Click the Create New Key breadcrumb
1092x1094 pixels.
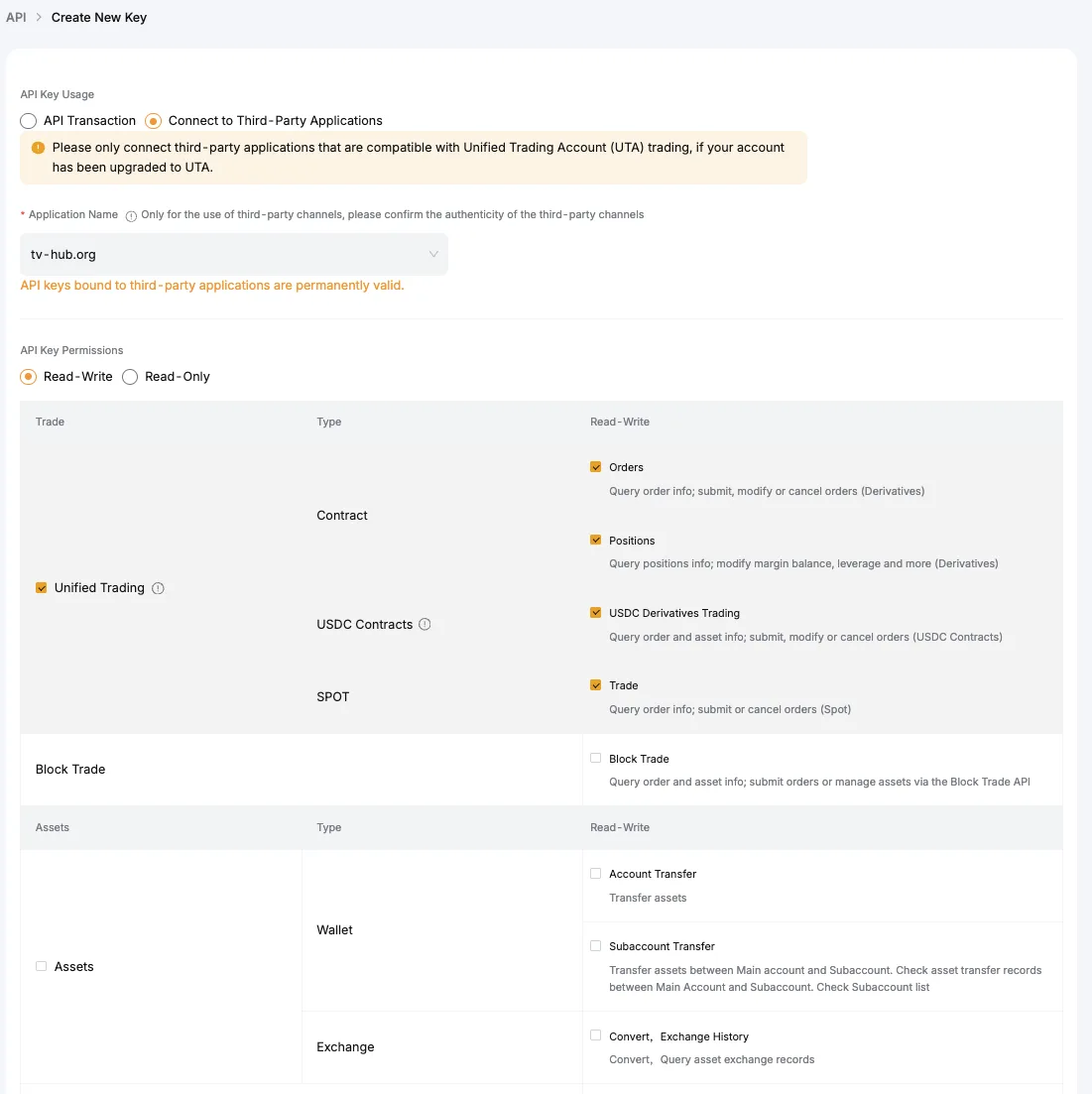click(99, 18)
